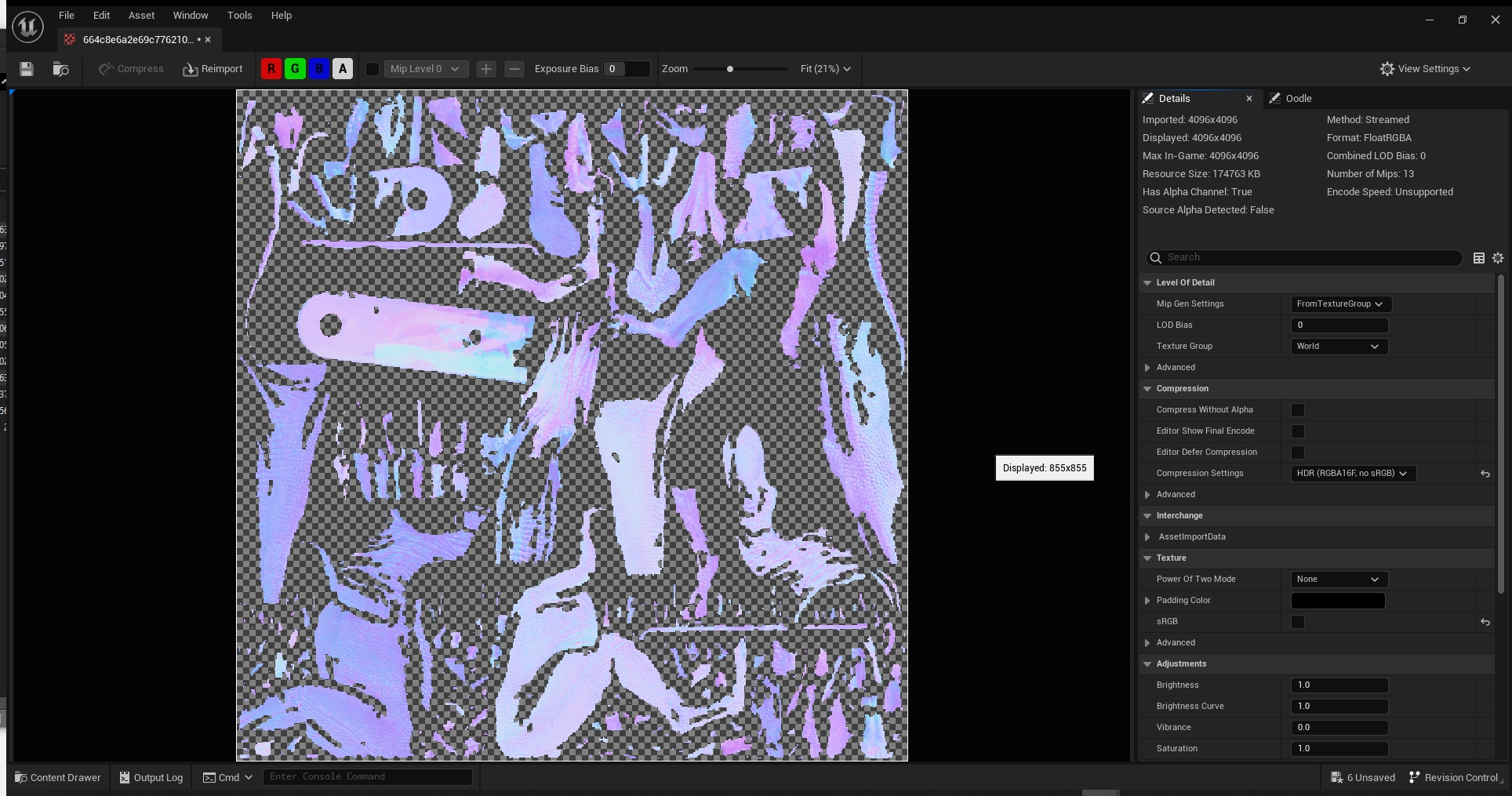
Task: Toggle the Red channel button
Action: tap(271, 69)
